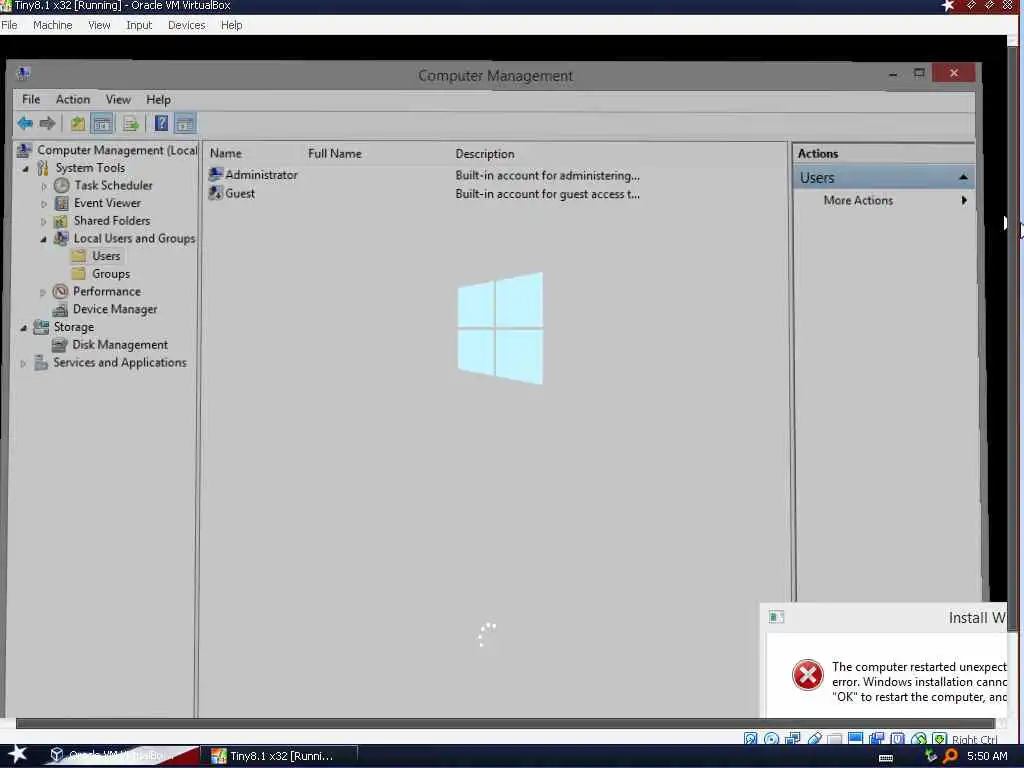Click the keyboard icon in host taskbar
This screenshot has height=768, width=1024.
click(886, 758)
